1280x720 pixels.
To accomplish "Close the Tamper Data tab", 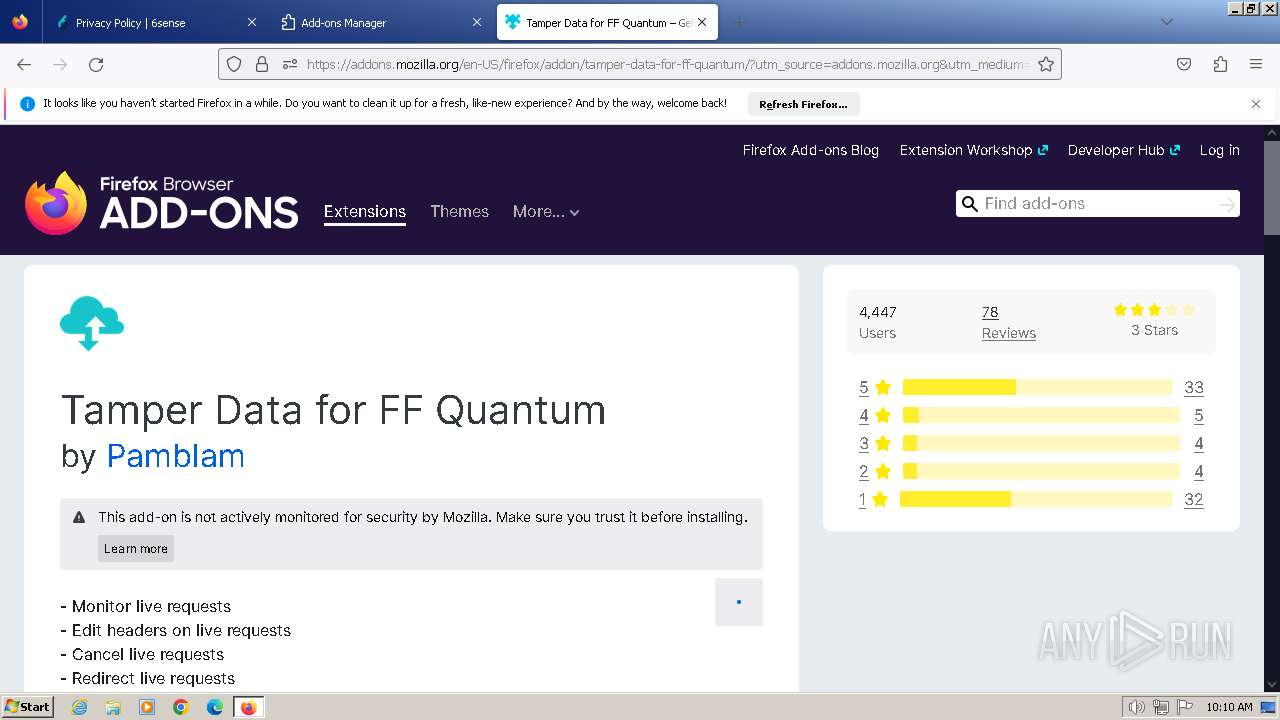I will coord(702,22).
